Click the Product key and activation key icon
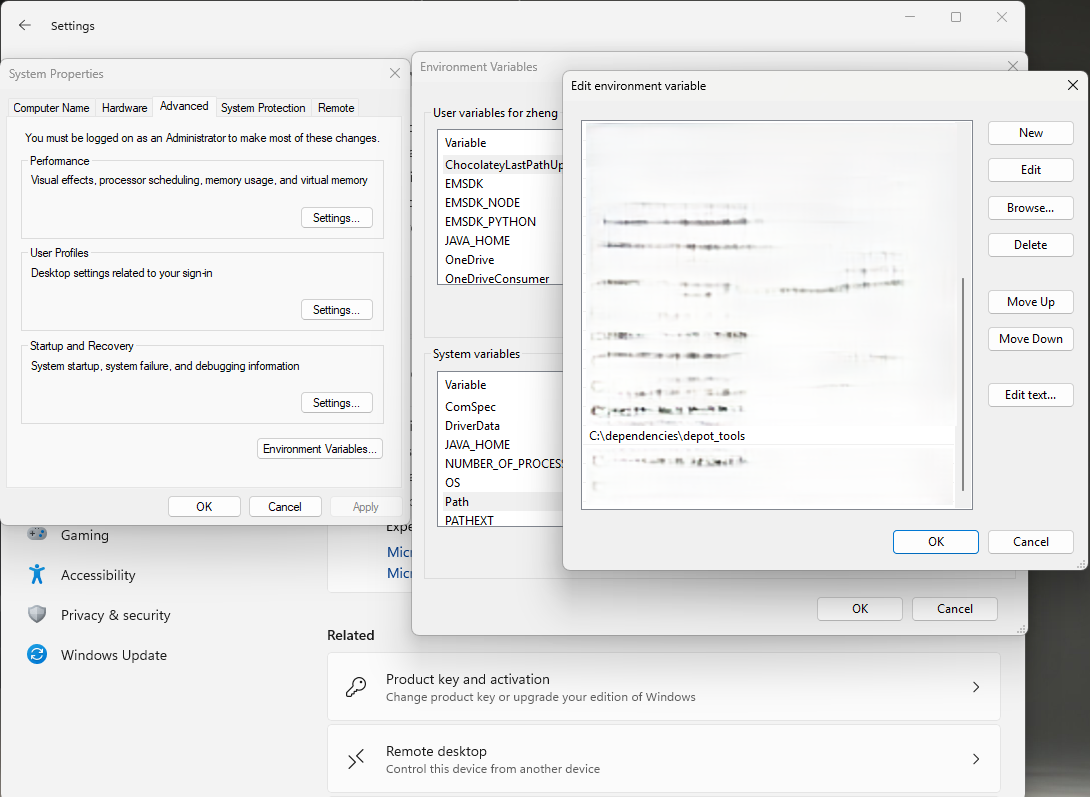 356,687
